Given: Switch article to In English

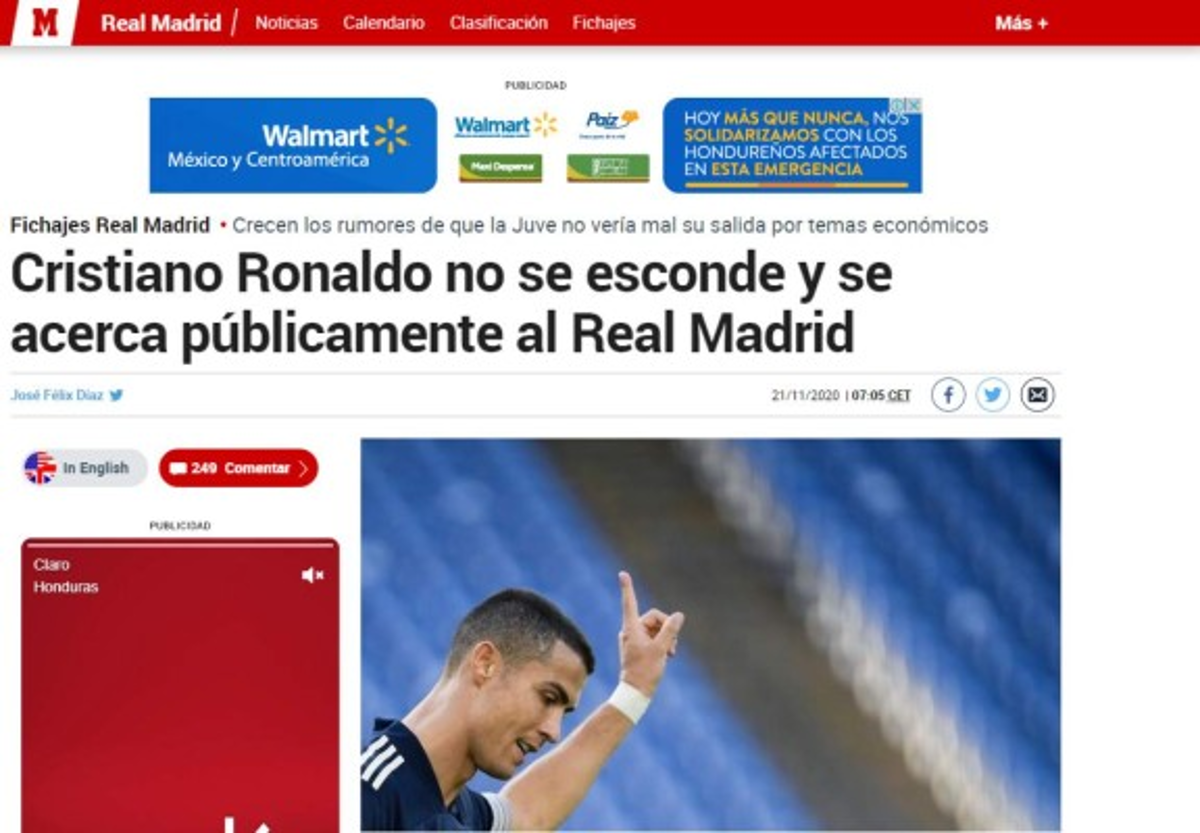Looking at the screenshot, I should click(x=96, y=468).
